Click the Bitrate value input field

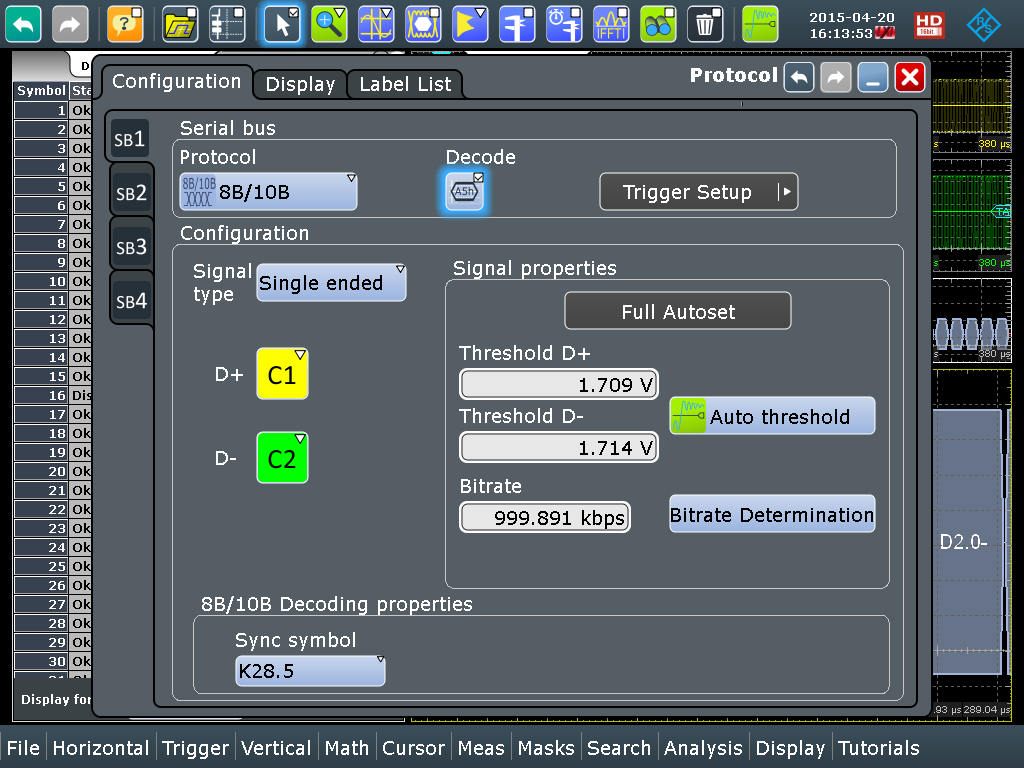[x=545, y=517]
